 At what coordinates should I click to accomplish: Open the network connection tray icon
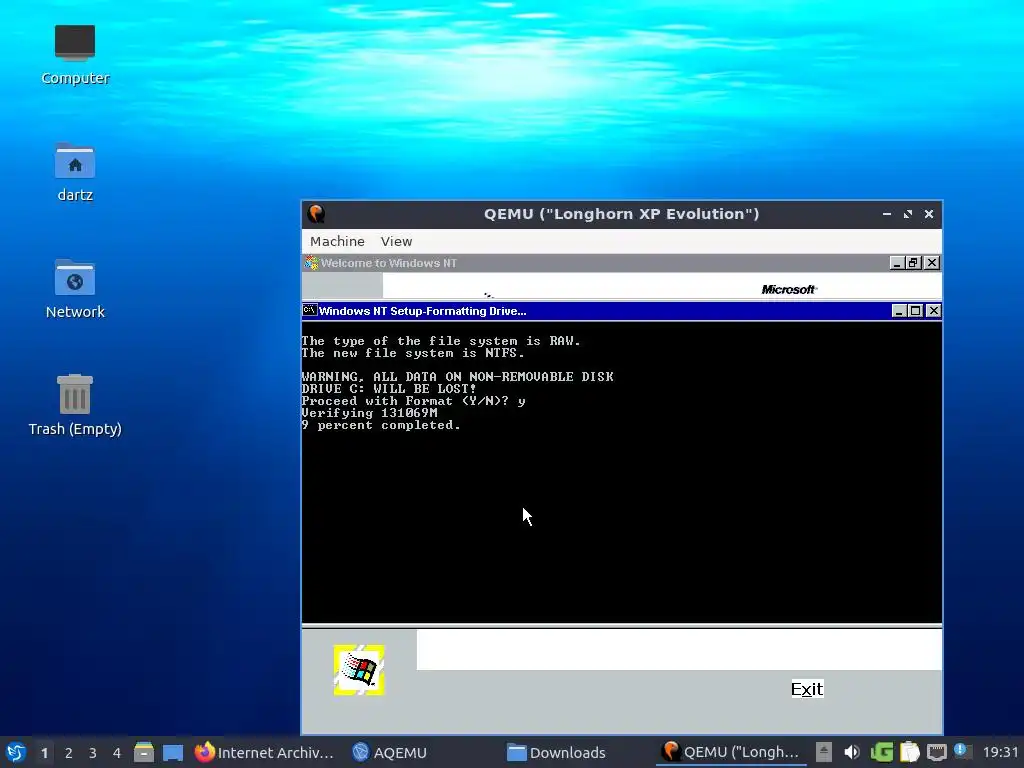[x=936, y=752]
